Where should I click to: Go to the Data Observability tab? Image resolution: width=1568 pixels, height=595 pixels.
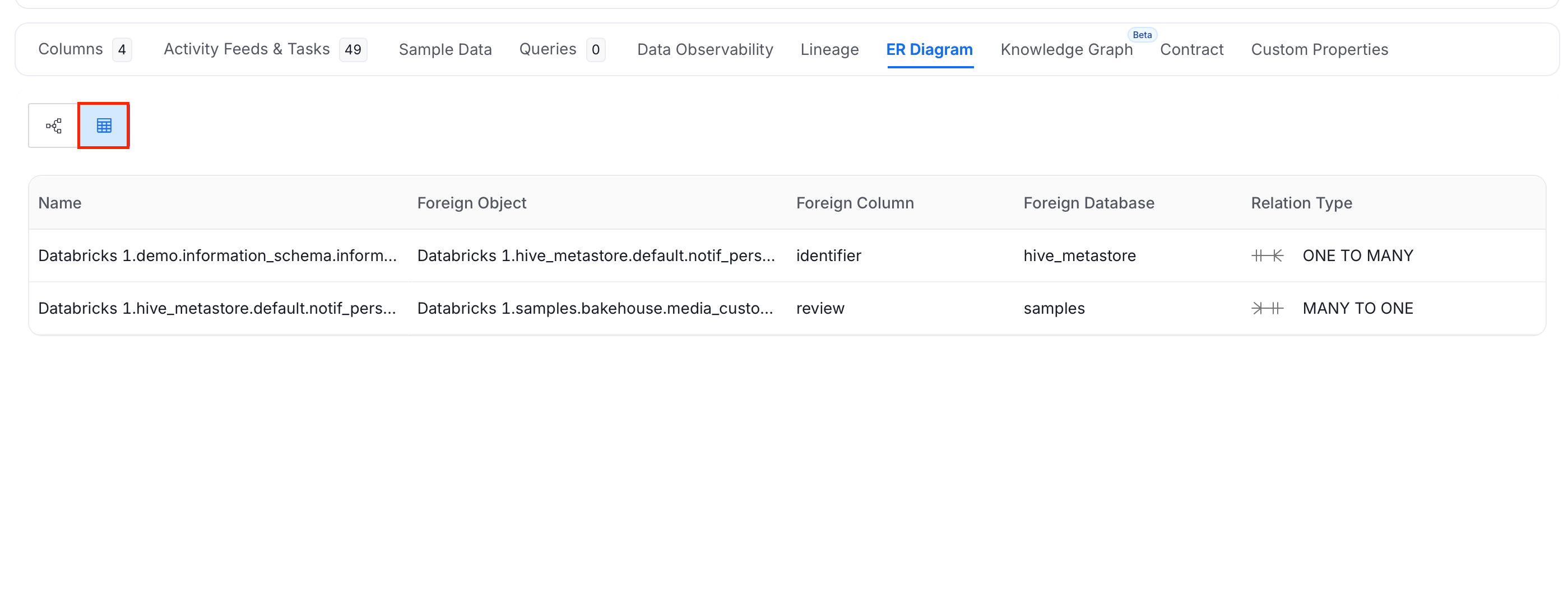(705, 49)
